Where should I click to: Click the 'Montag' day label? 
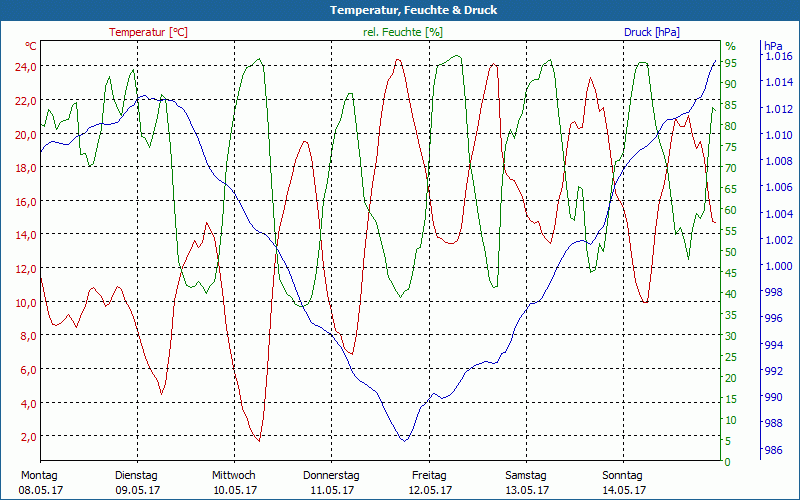coord(39,476)
